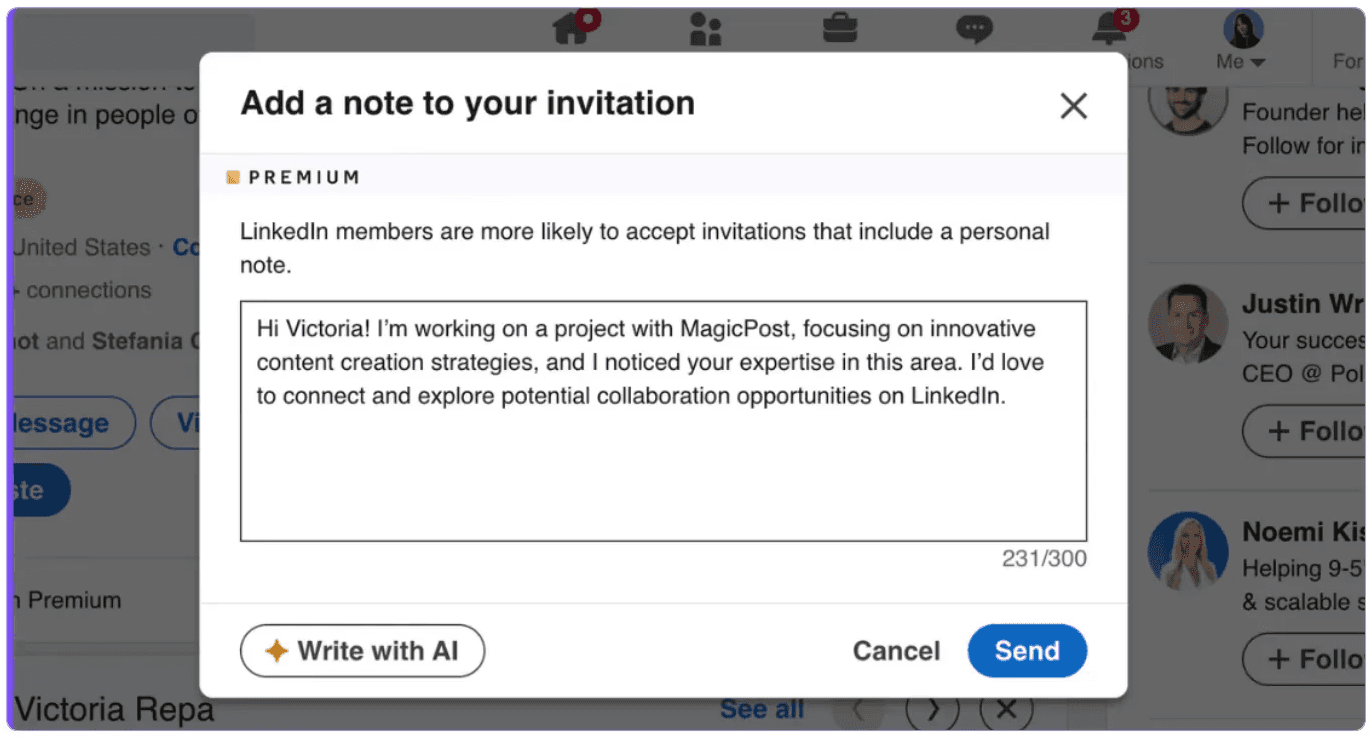Click inside the invitation note text box
This screenshot has height=737, width=1371.
(663, 421)
